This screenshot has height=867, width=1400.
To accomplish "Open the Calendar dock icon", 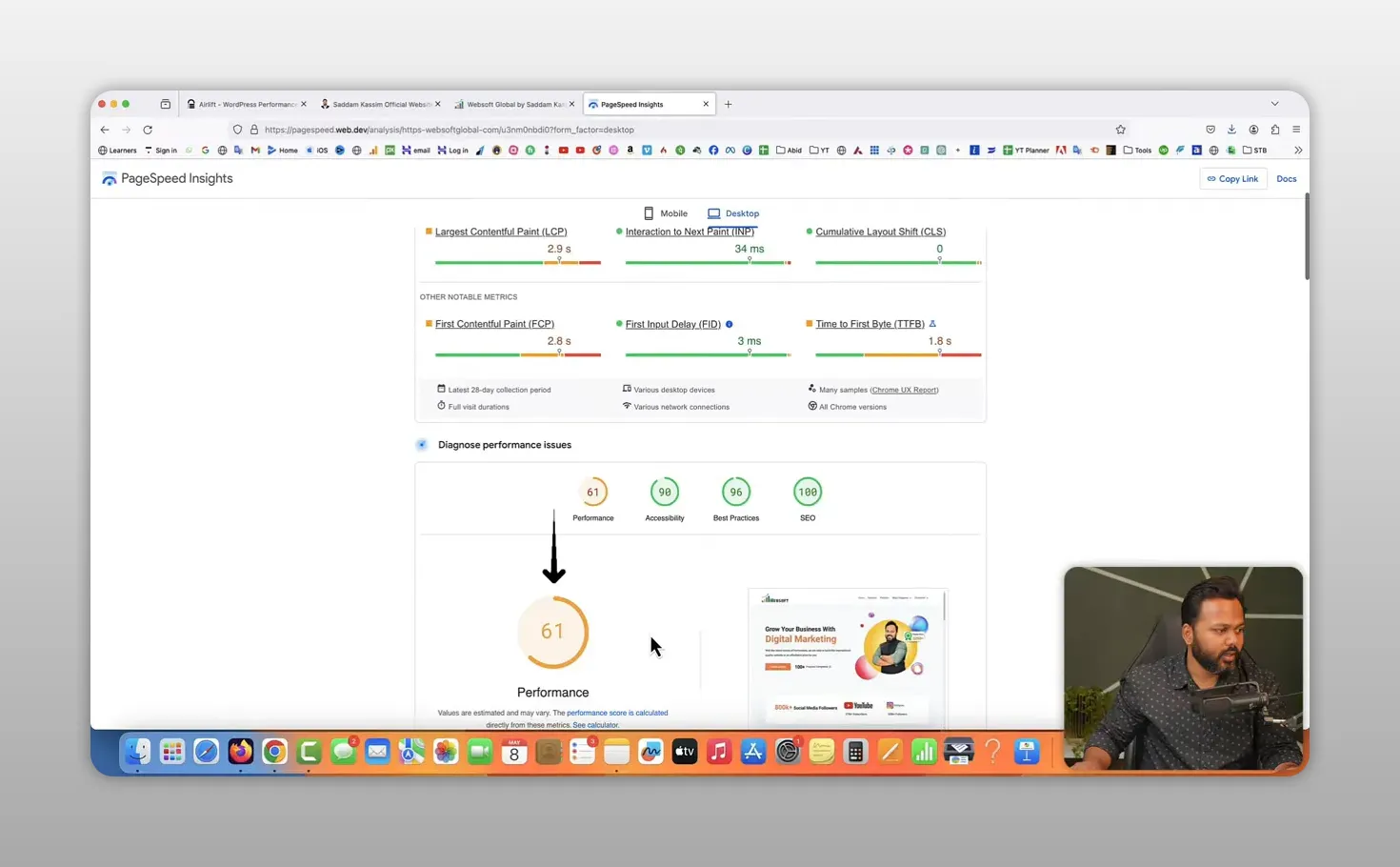I will pyautogui.click(x=514, y=752).
